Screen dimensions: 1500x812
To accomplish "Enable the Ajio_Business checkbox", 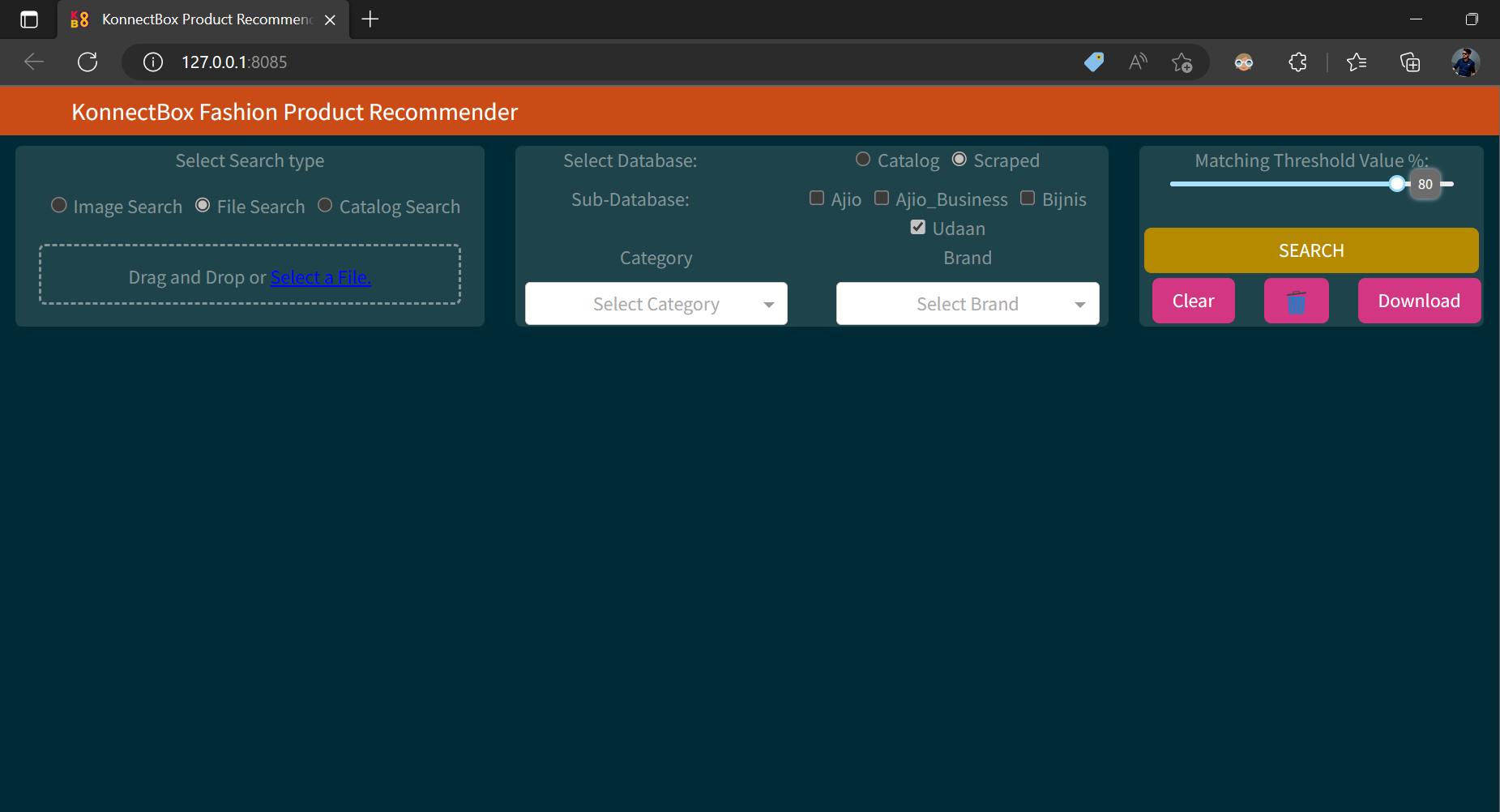I will [x=882, y=199].
